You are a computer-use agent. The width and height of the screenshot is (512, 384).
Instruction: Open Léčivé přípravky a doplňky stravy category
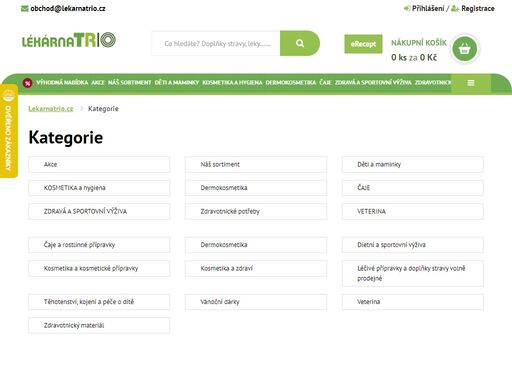tap(413, 273)
